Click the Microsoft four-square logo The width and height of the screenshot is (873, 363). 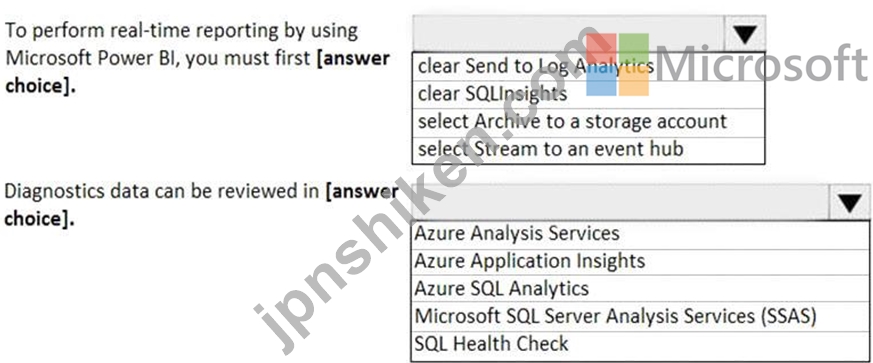pos(617,65)
